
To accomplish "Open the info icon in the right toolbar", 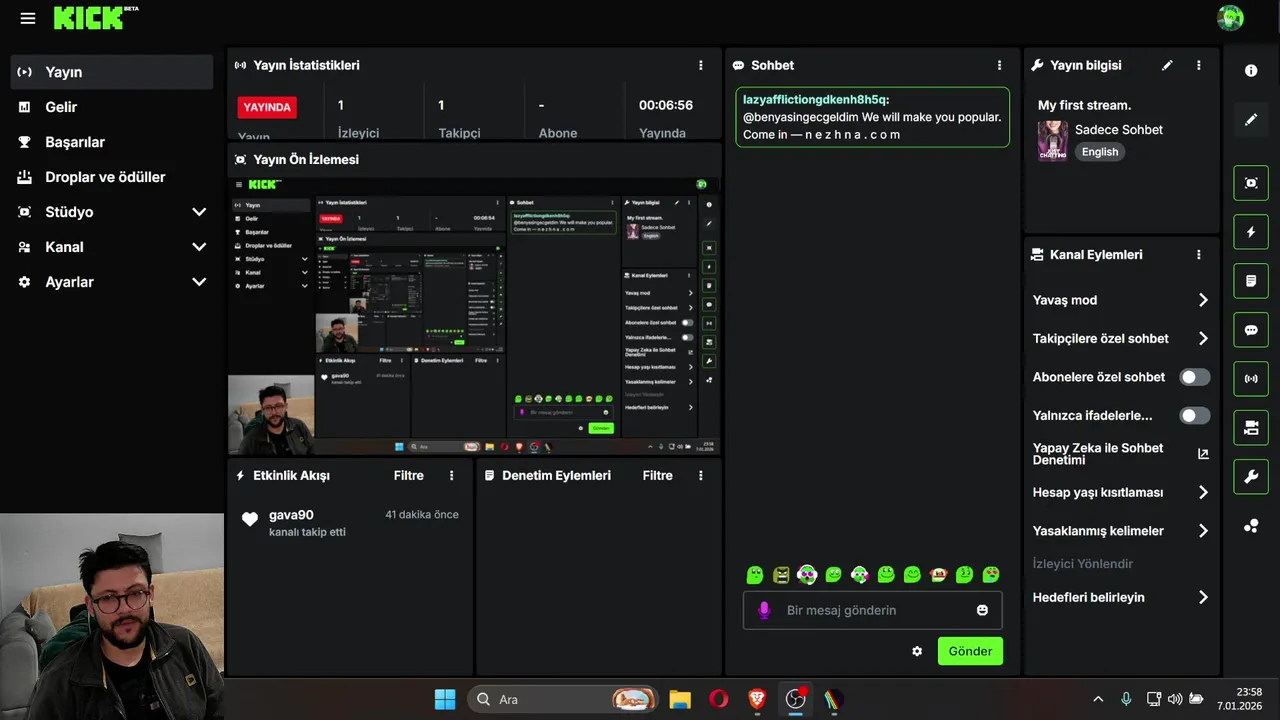I will click(x=1251, y=70).
